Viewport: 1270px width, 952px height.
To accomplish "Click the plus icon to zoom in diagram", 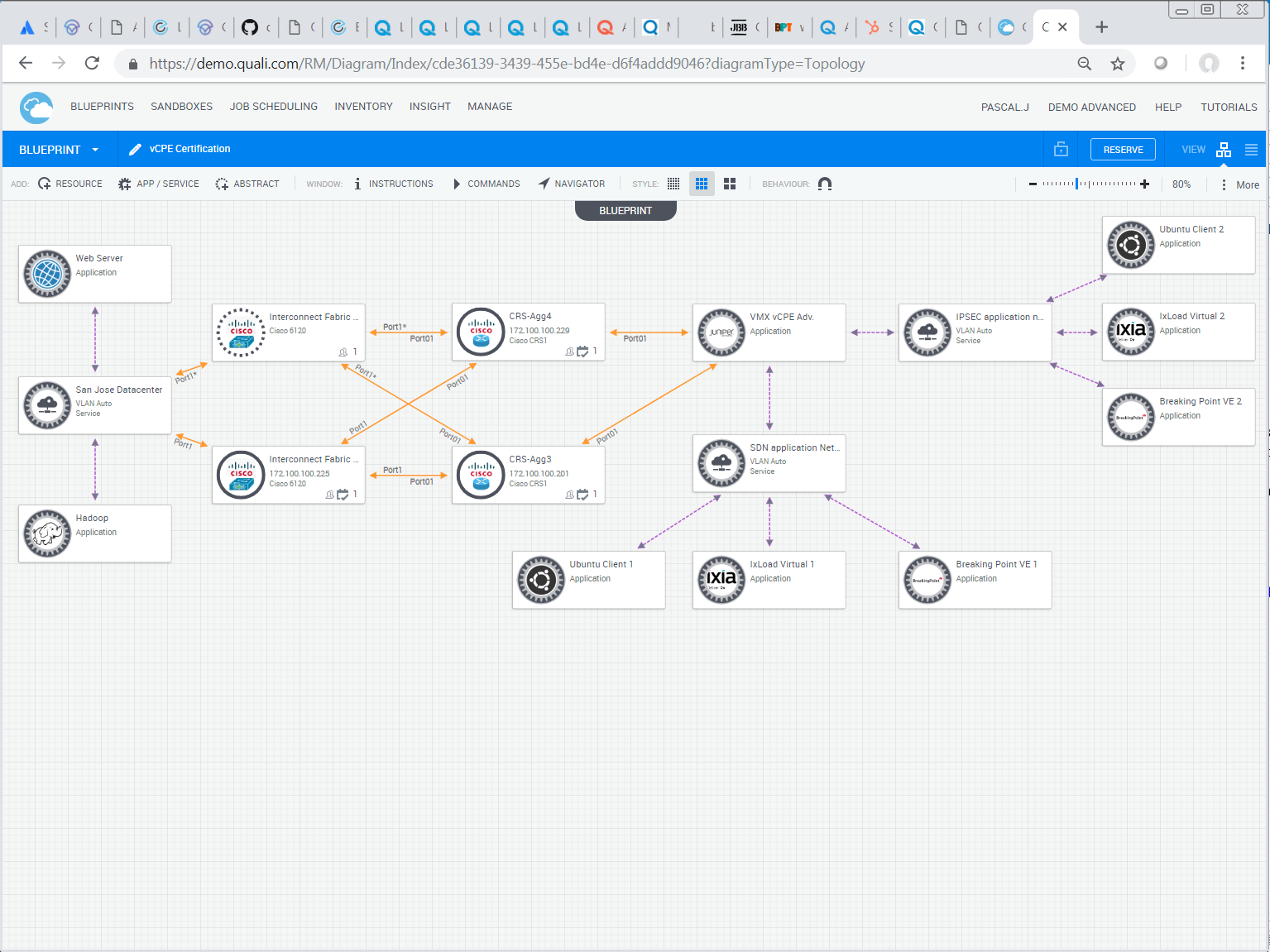I will coord(1144,184).
